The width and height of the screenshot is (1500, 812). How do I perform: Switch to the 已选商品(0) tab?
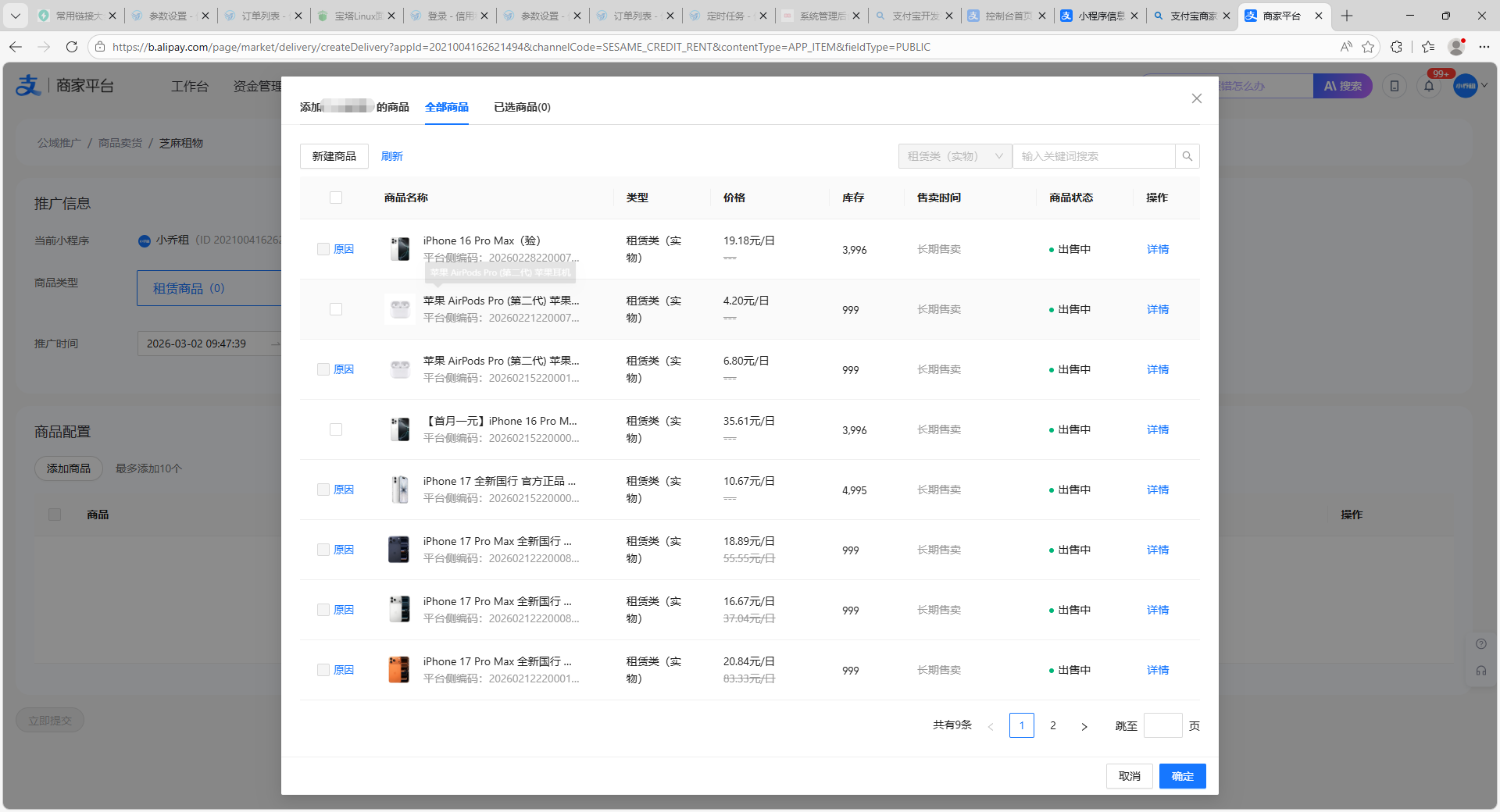pos(522,107)
